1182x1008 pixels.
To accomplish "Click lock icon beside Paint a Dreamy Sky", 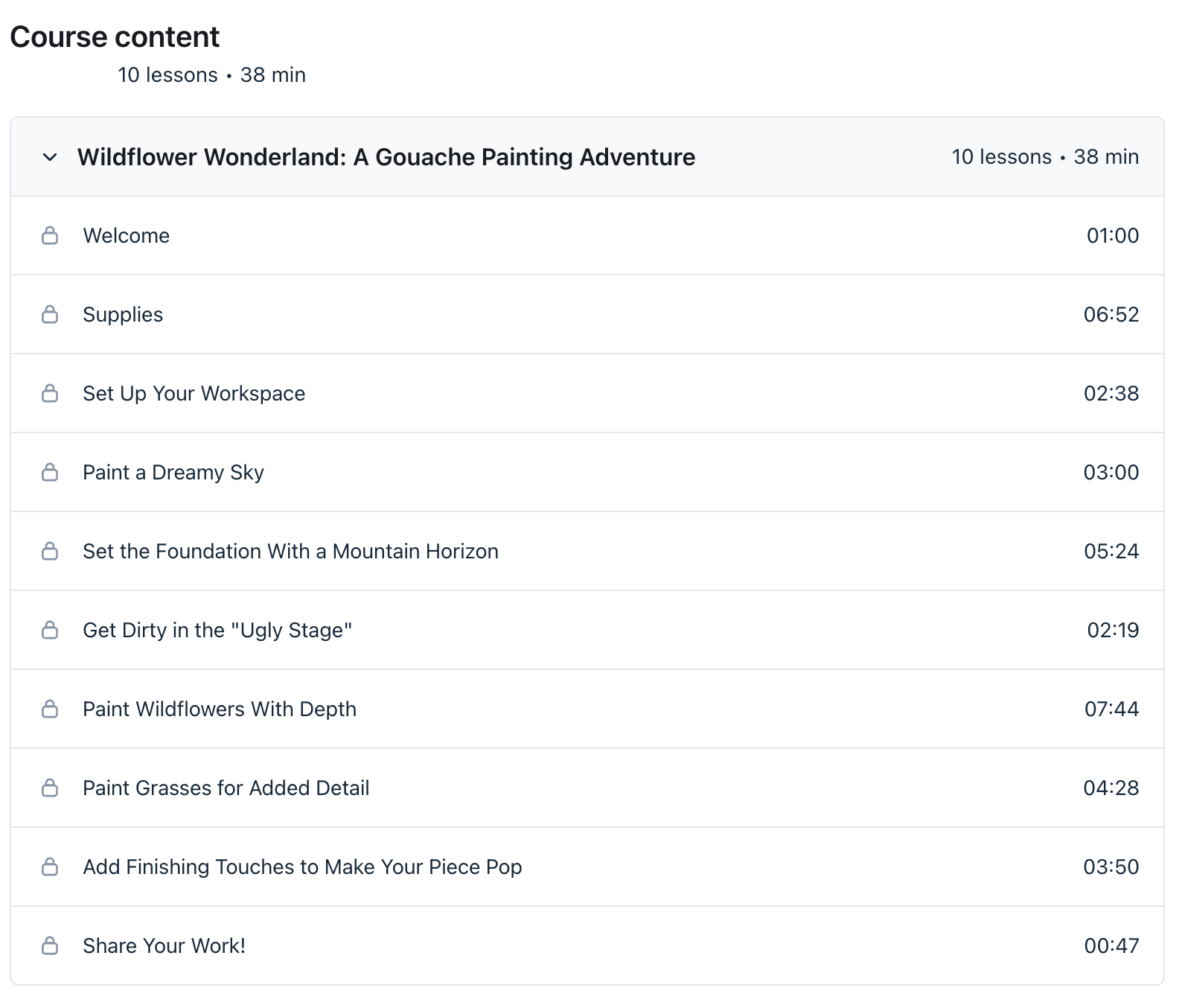I will point(50,473).
